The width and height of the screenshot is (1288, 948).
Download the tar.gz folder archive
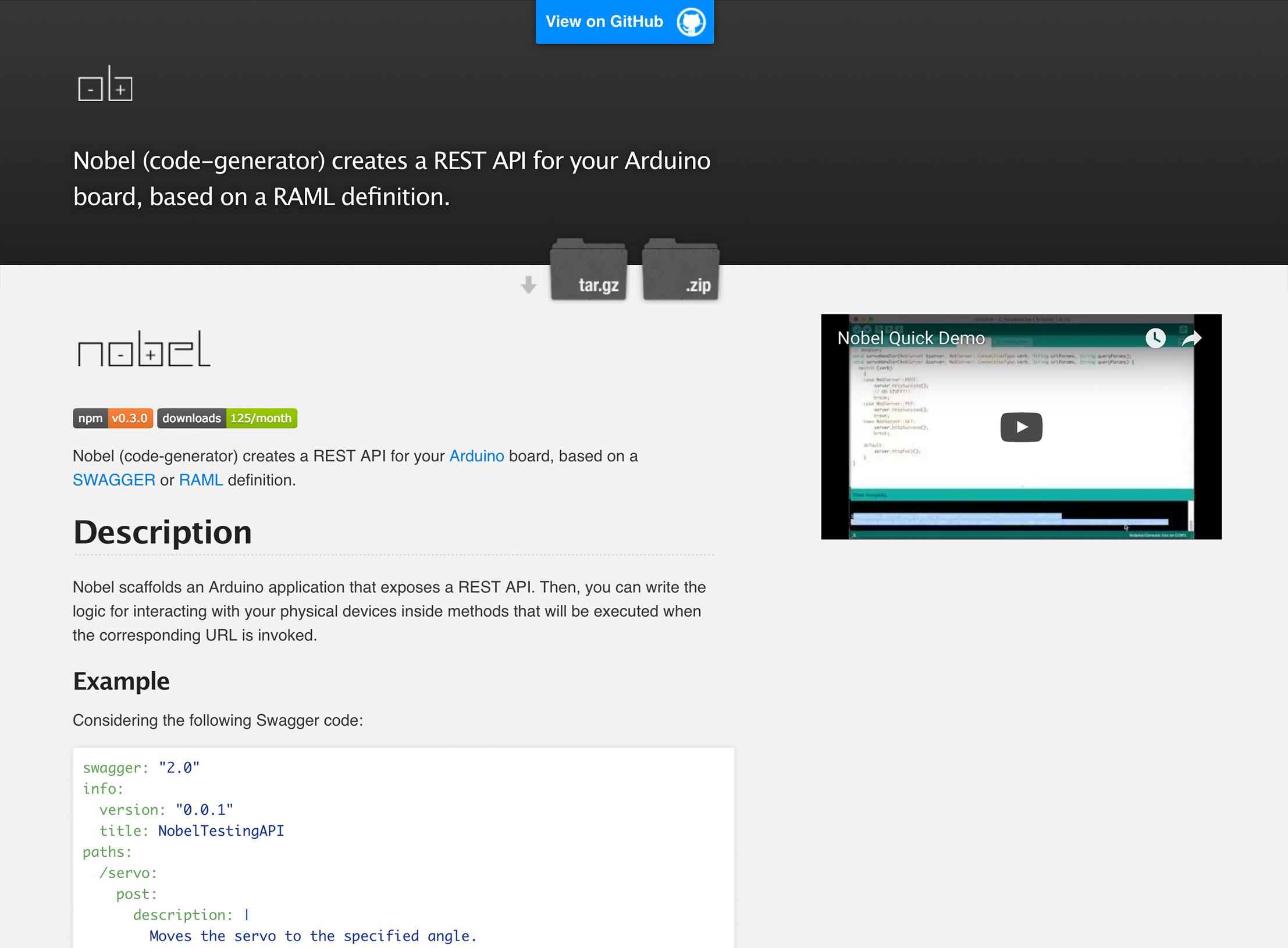click(x=589, y=269)
